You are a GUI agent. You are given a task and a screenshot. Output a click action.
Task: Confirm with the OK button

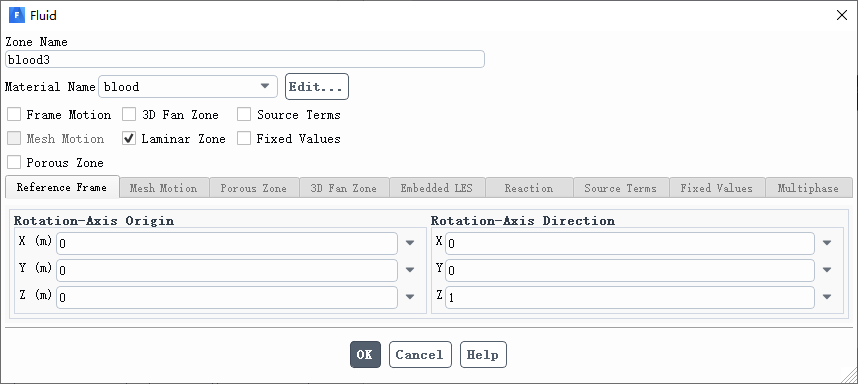pos(365,354)
